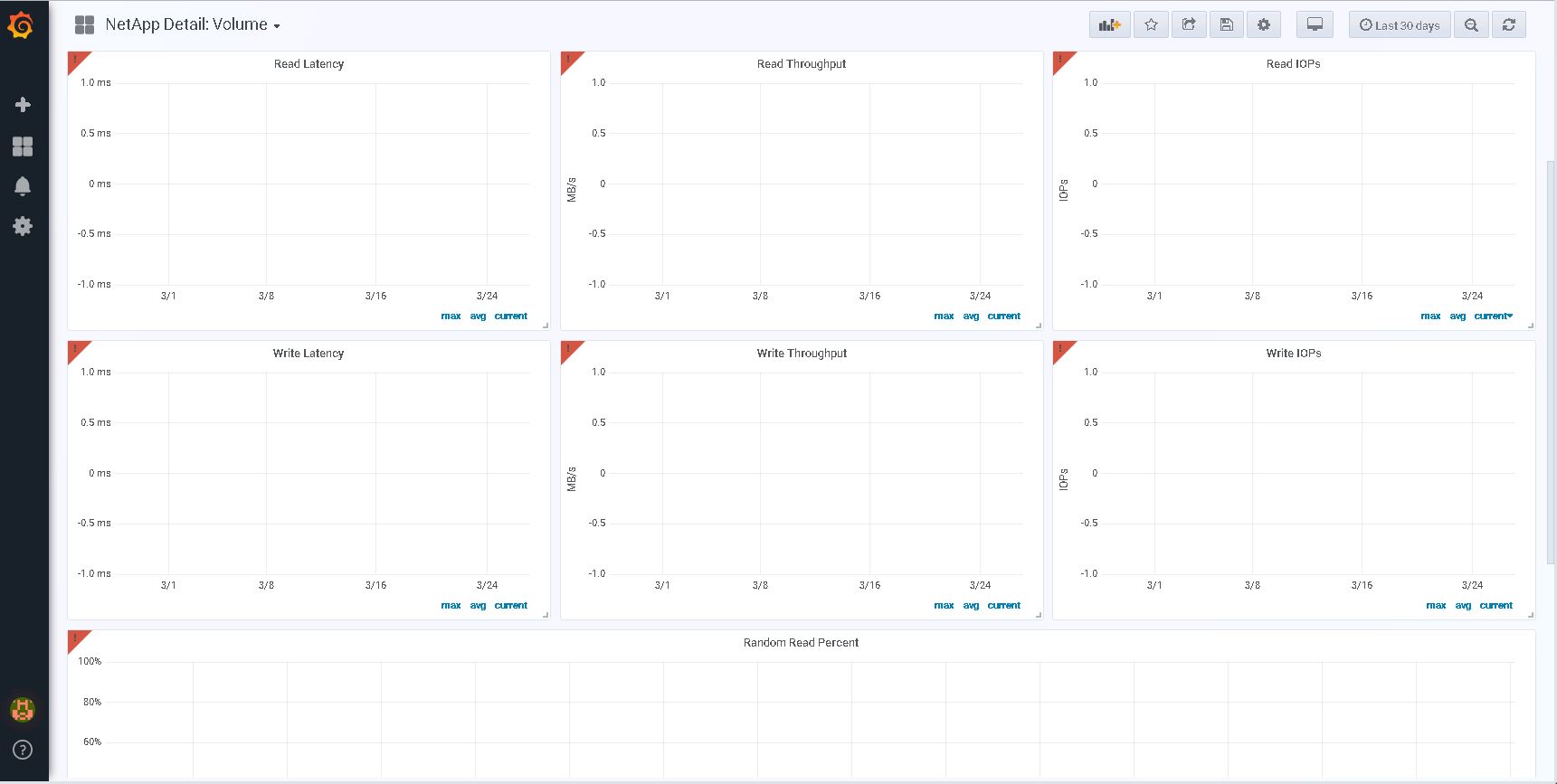Sort Read Throughput legend by current
Image resolution: width=1557 pixels, height=784 pixels.
(x=1004, y=316)
